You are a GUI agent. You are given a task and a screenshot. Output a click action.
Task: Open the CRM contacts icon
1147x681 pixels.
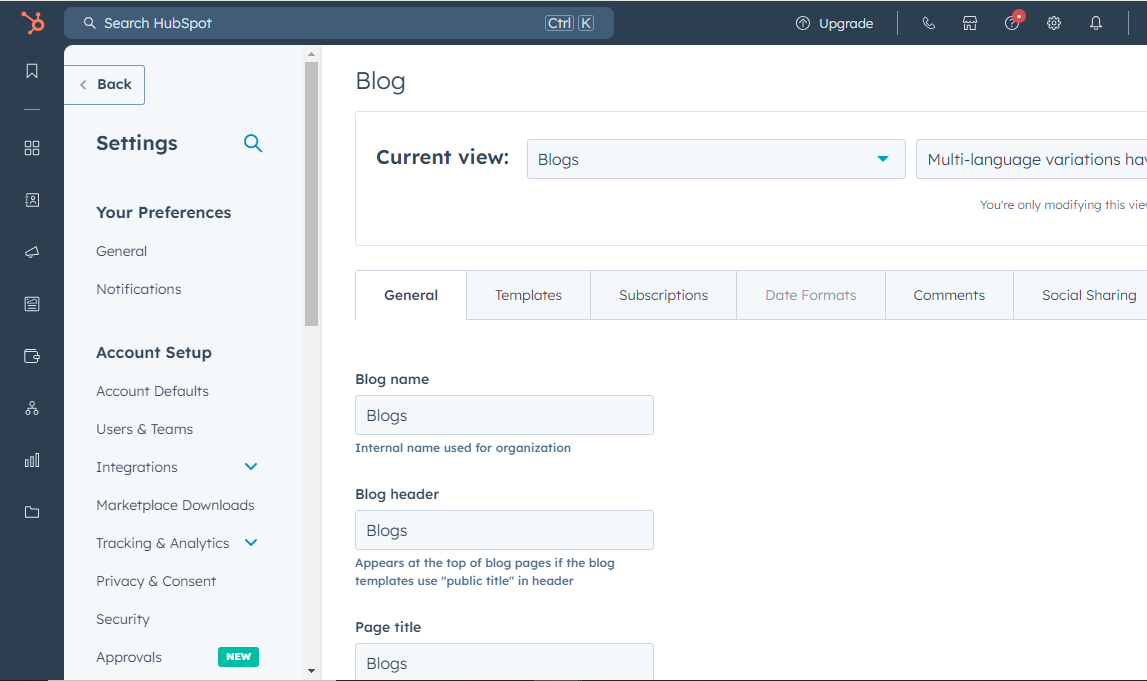(32, 200)
